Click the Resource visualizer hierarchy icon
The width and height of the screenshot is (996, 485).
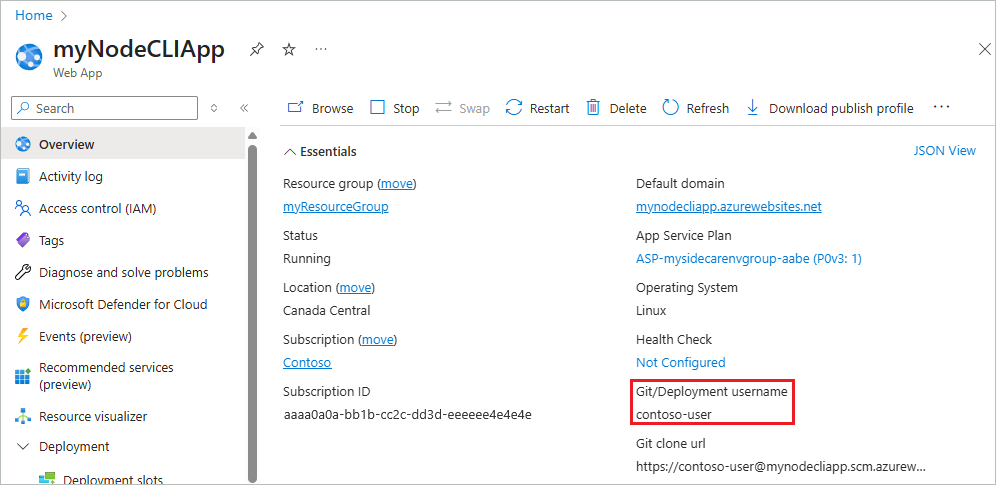pyautogui.click(x=23, y=416)
